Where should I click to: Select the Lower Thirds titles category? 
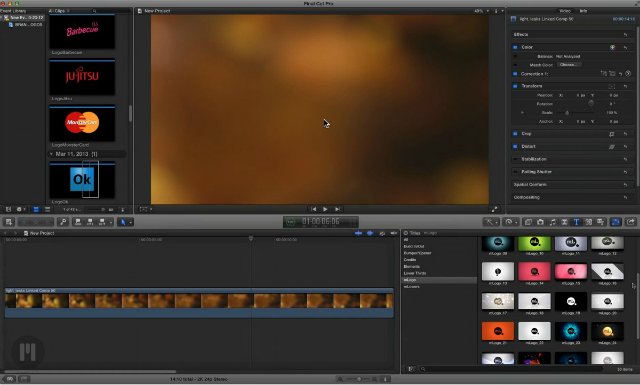point(415,273)
